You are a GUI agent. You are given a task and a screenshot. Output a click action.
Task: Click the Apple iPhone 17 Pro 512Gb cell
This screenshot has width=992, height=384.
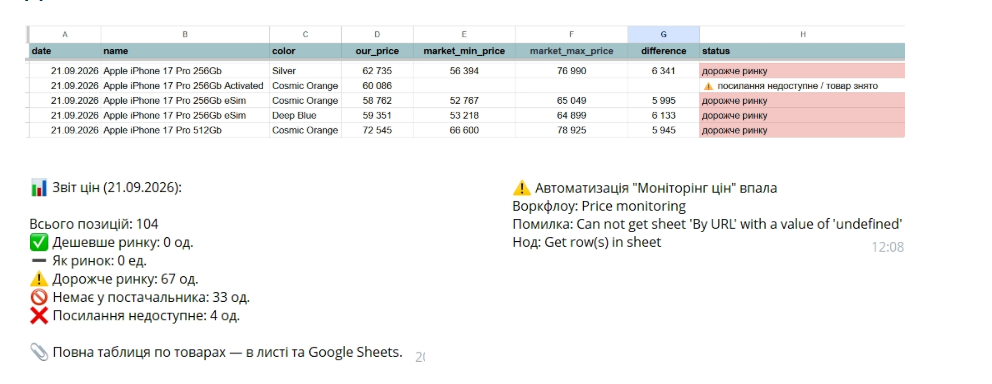[x=185, y=130]
